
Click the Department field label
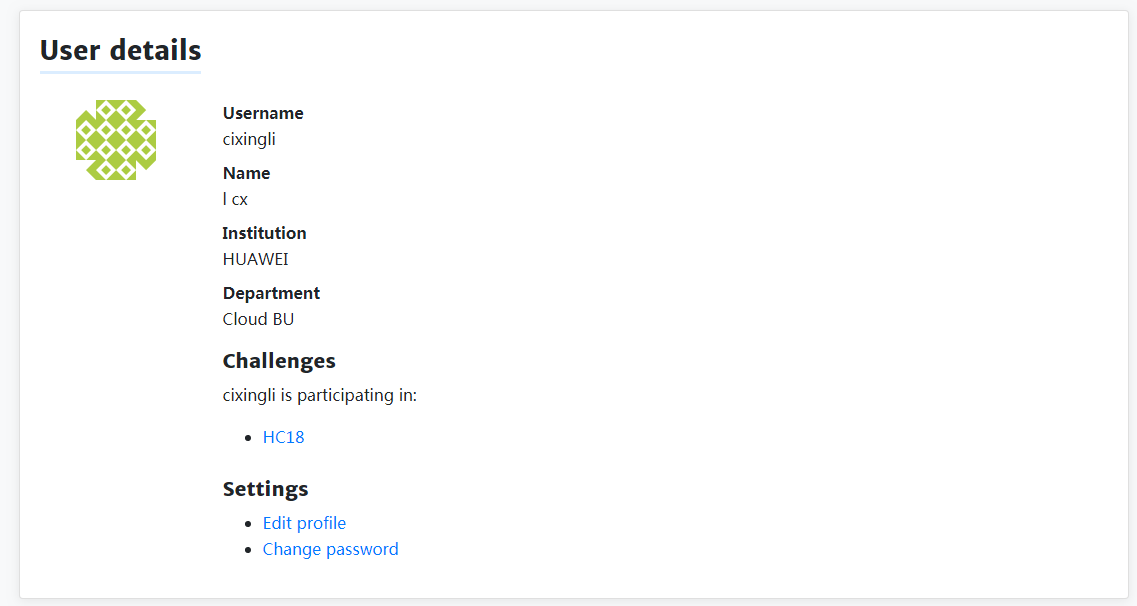click(271, 293)
